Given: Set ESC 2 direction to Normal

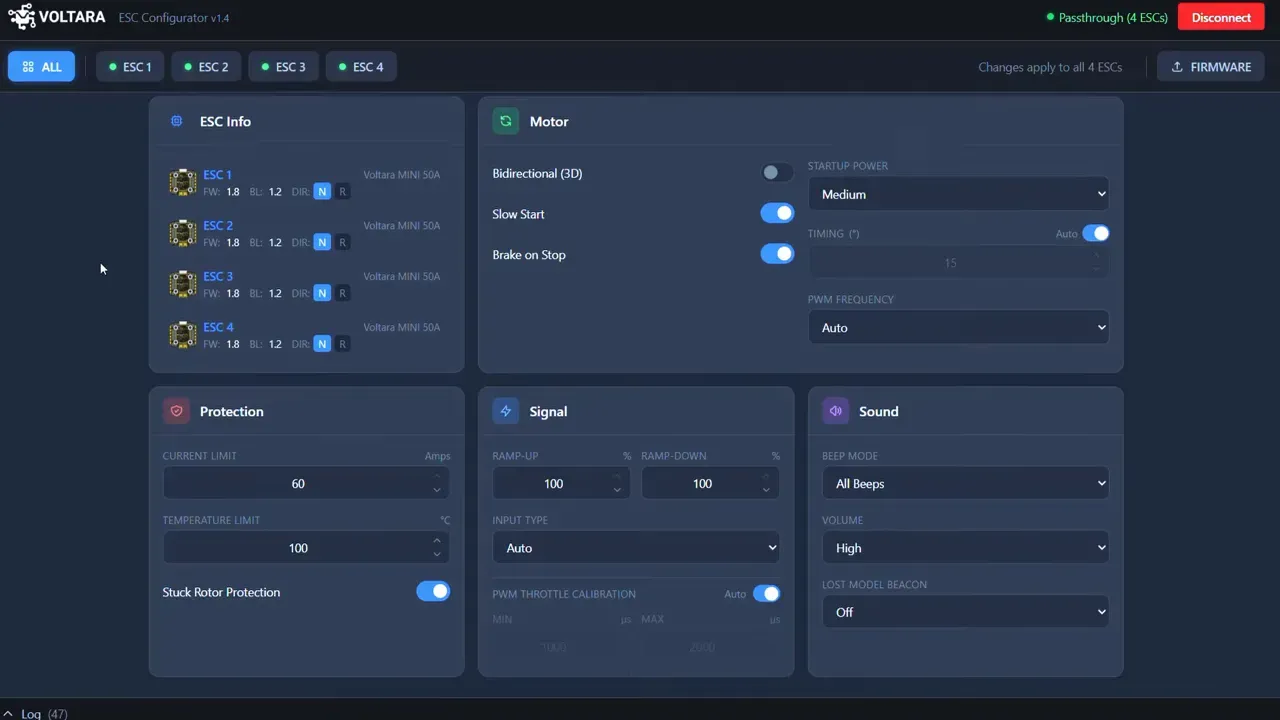Looking at the screenshot, I should point(322,242).
